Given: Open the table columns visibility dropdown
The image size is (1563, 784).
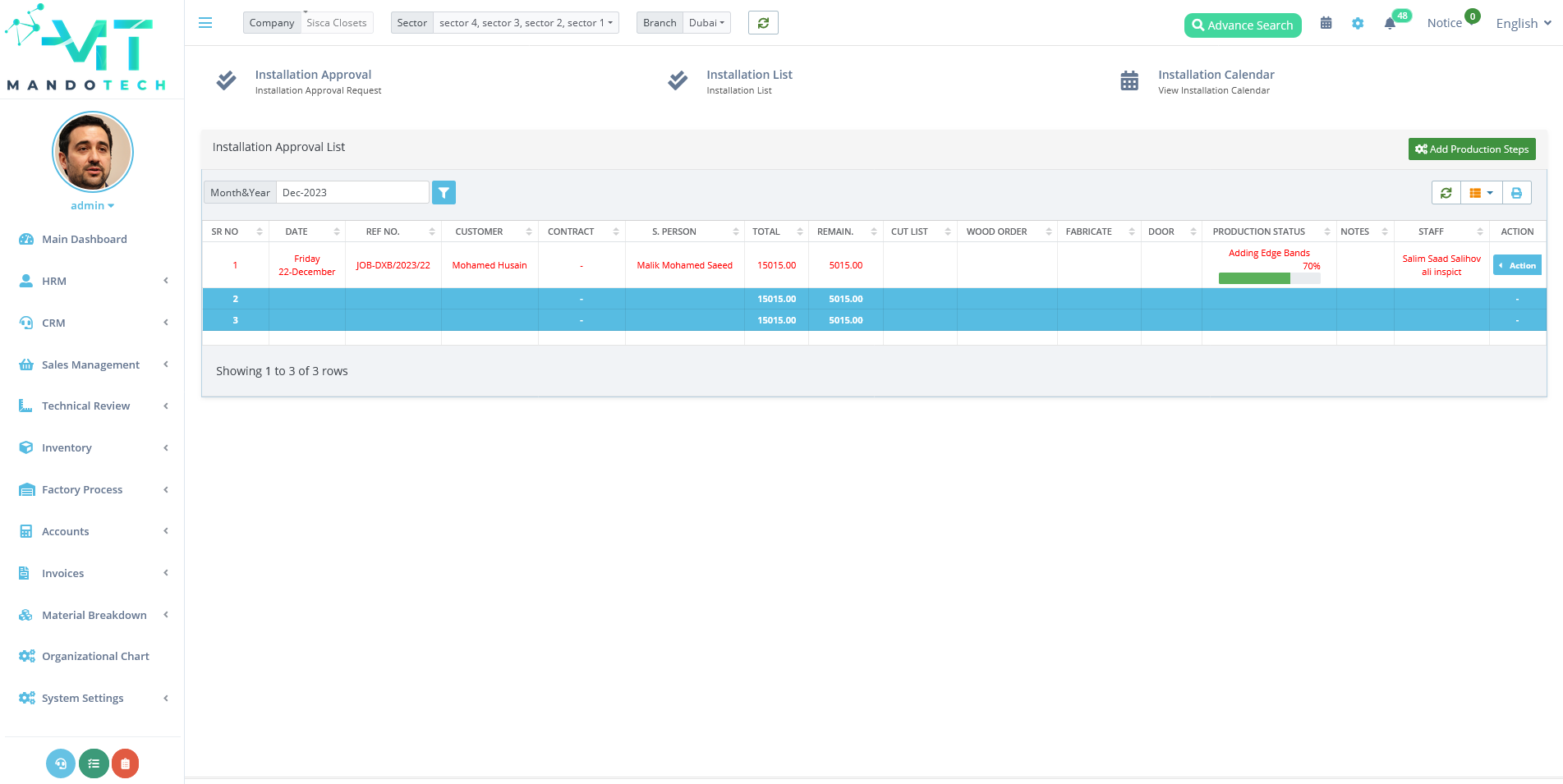Looking at the screenshot, I should (x=1481, y=192).
